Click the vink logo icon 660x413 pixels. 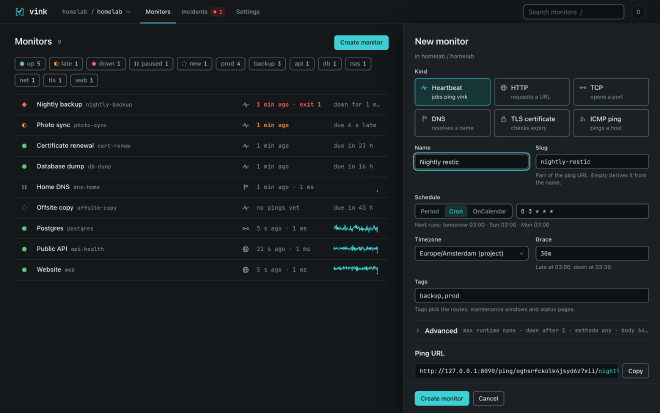tap(20, 12)
